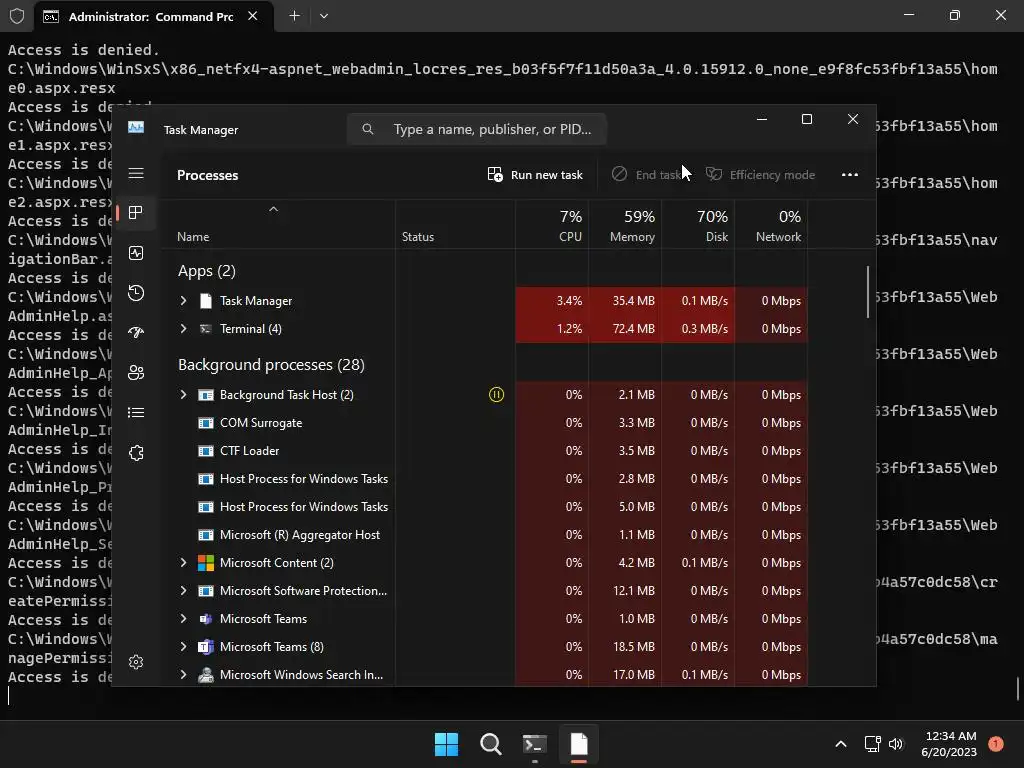
Task: Select the 5.0 MB Host Process row
Action: (485, 507)
